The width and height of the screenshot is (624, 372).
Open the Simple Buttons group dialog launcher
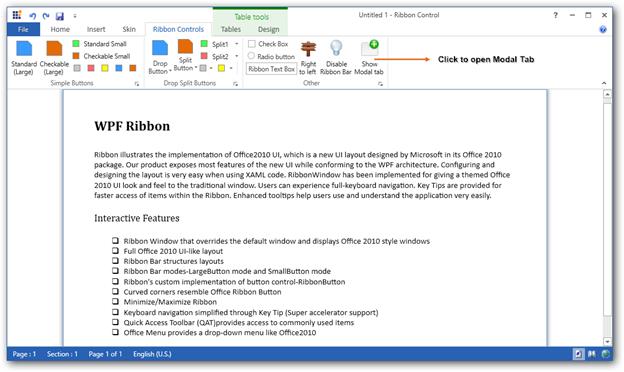point(137,84)
